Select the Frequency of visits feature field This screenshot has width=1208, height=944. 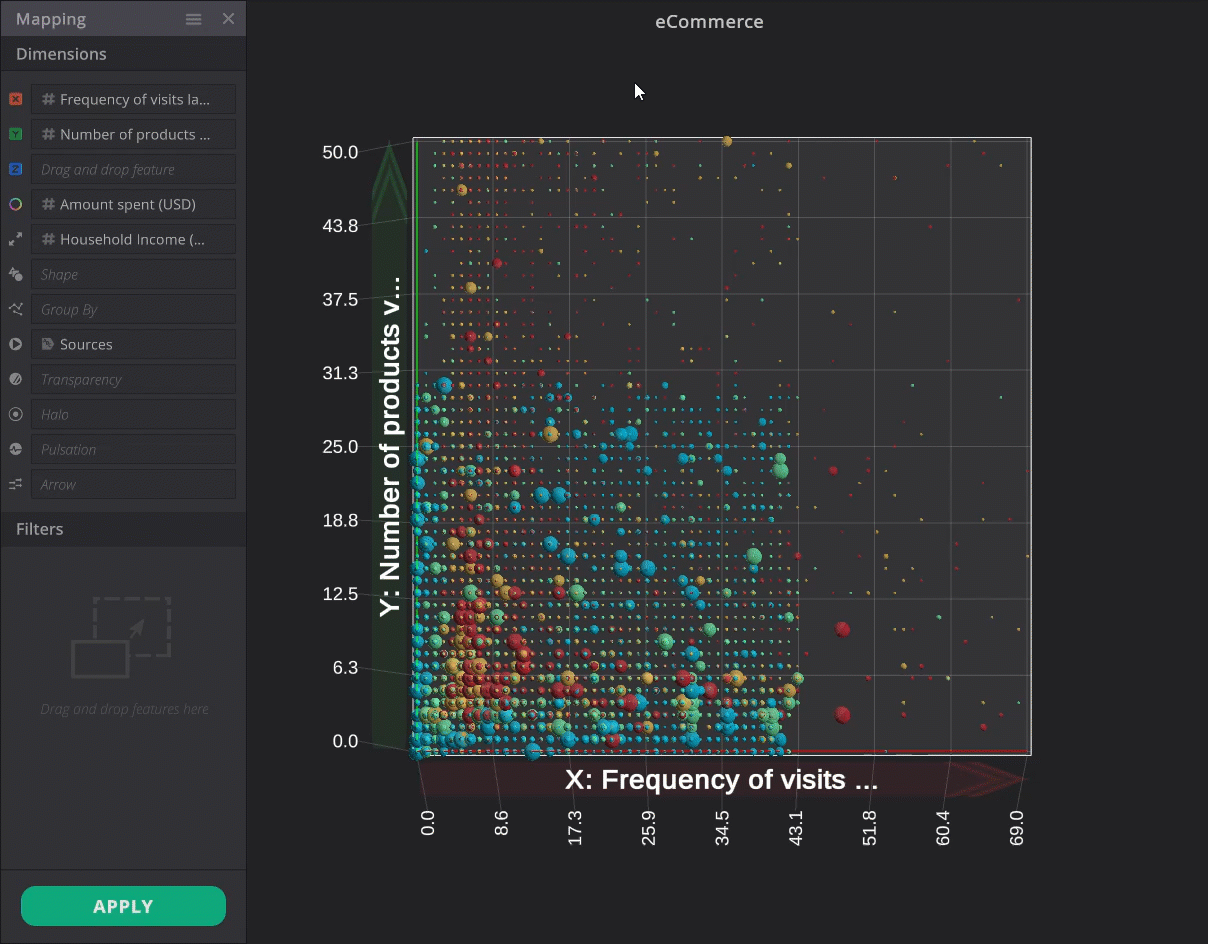tap(133, 99)
